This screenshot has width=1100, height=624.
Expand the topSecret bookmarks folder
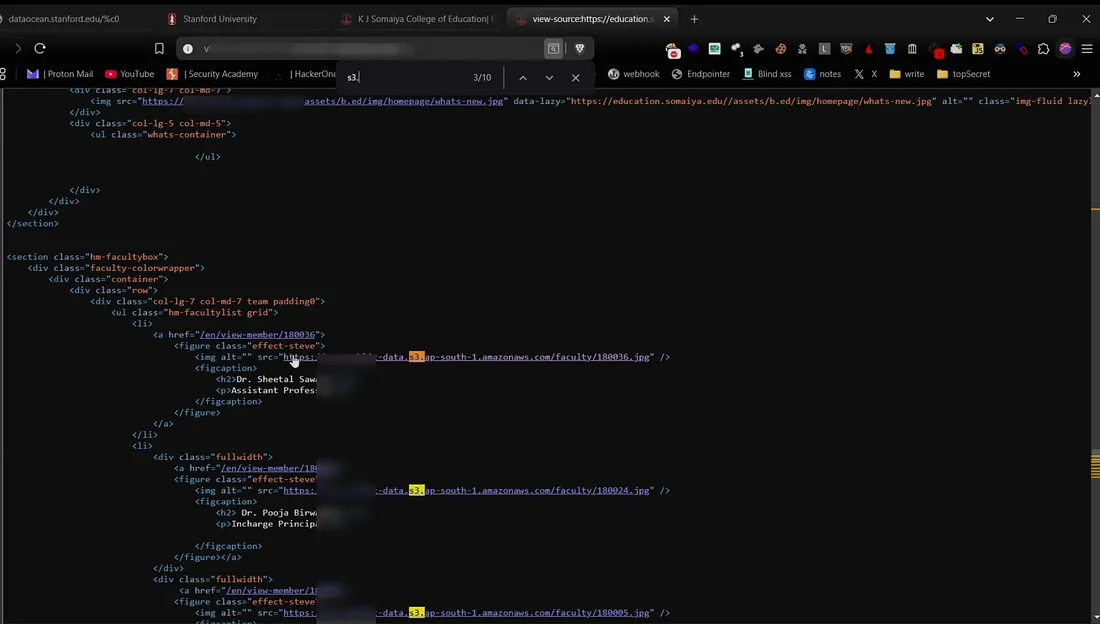(963, 74)
